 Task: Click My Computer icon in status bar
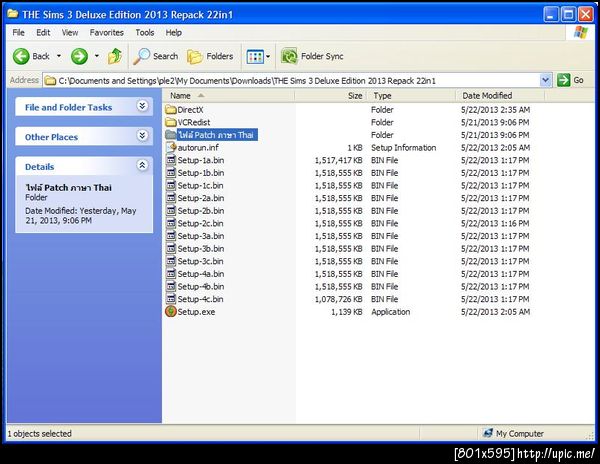pyautogui.click(x=488, y=433)
